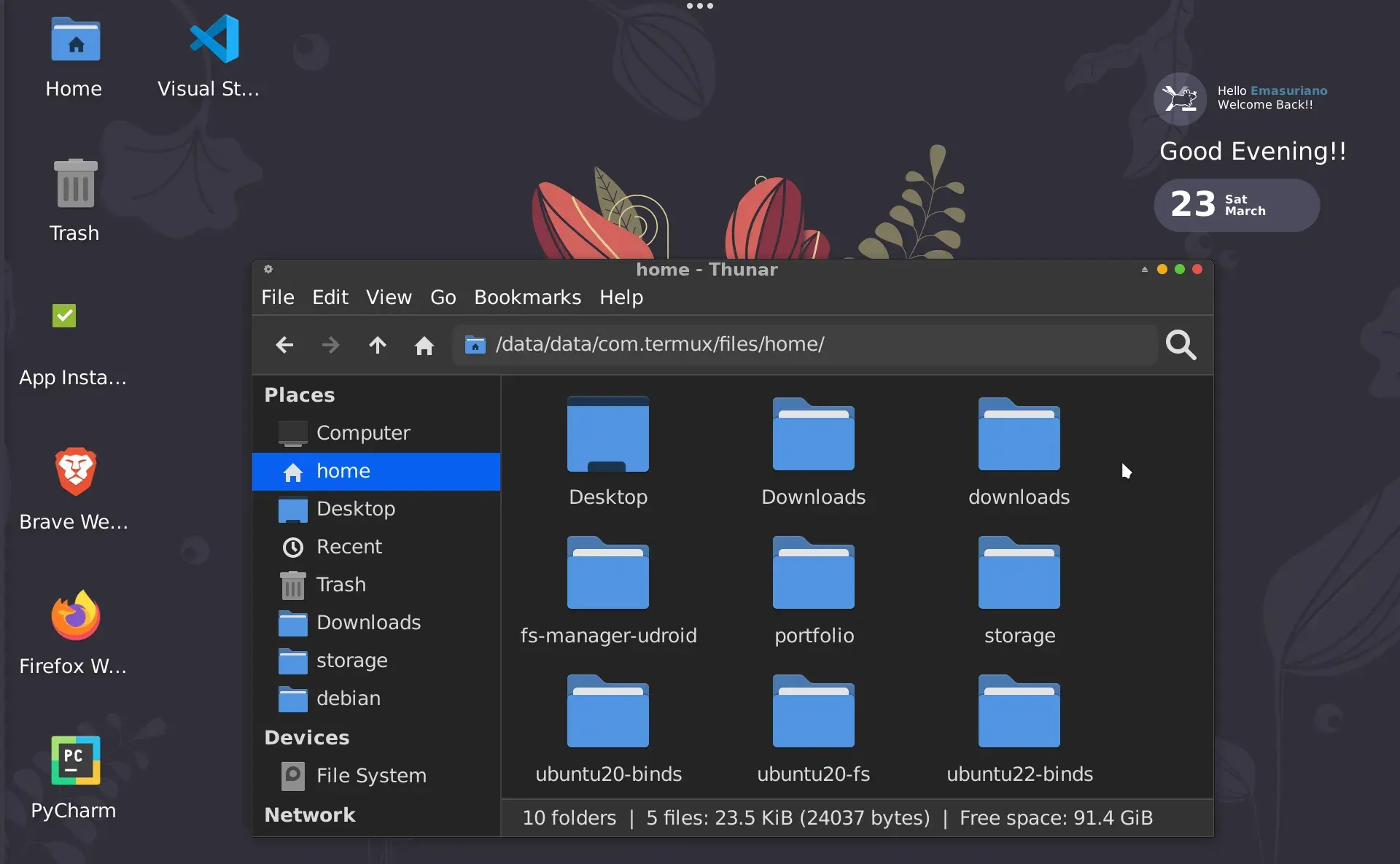Click the App Installer checkmark icon
Image resolution: width=1400 pixels, height=864 pixels.
click(x=64, y=316)
